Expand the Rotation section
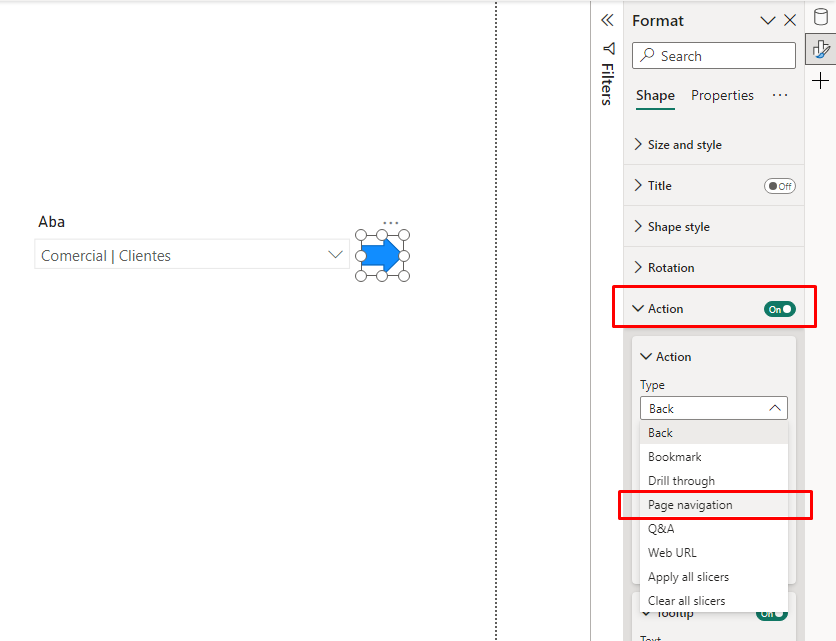836x641 pixels. [670, 268]
